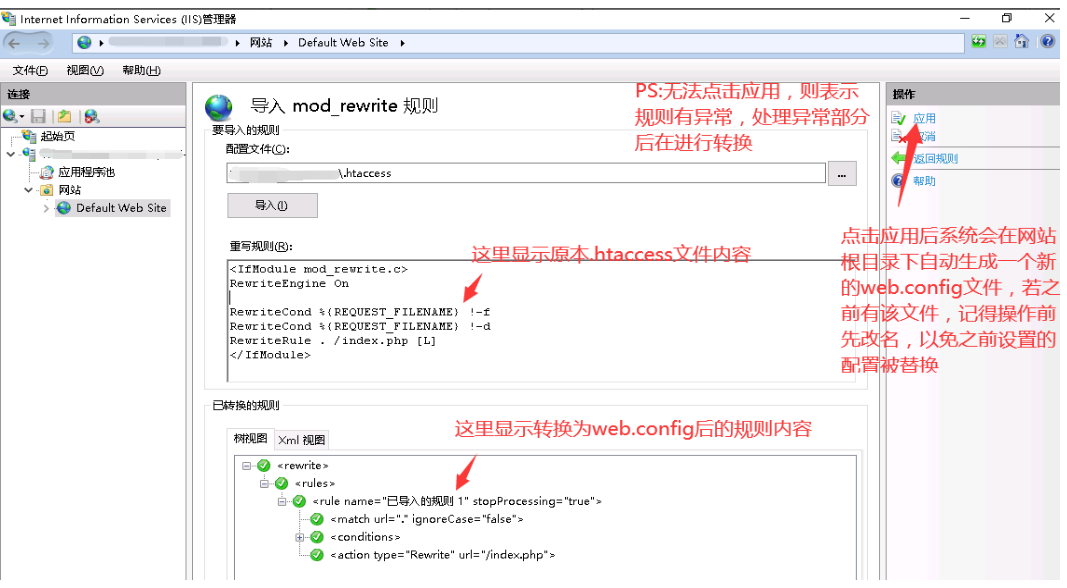The image size is (1067, 588).
Task: Open the 文件(F) menu
Action: coord(30,70)
